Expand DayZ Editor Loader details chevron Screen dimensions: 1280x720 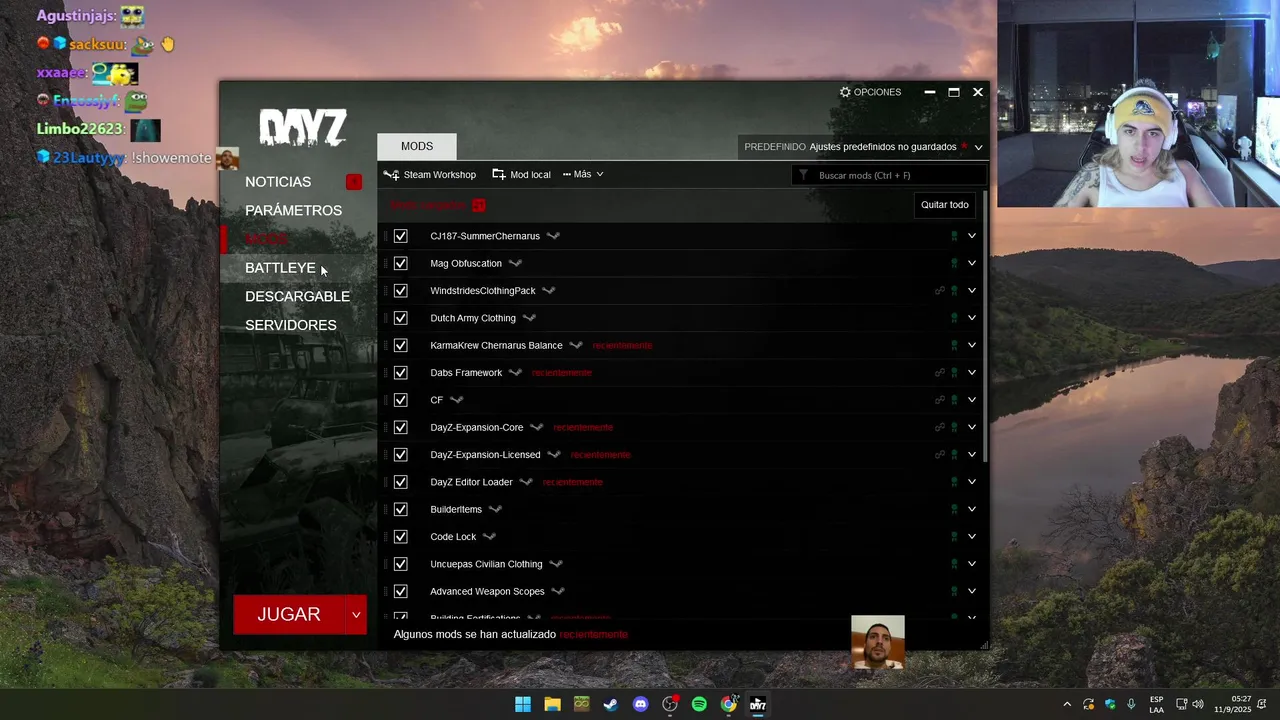coord(971,482)
